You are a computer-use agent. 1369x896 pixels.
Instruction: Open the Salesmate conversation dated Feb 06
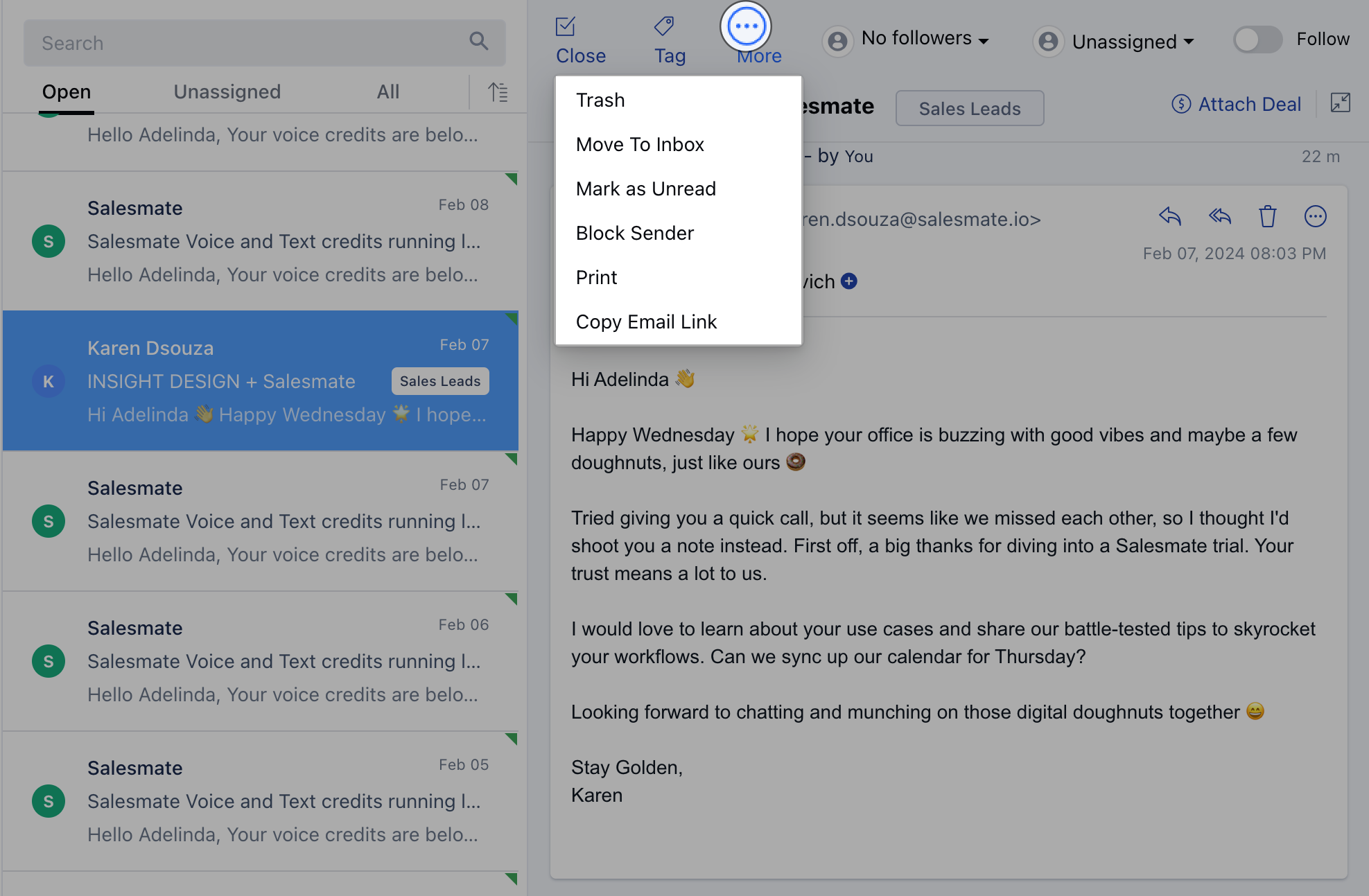point(261,661)
